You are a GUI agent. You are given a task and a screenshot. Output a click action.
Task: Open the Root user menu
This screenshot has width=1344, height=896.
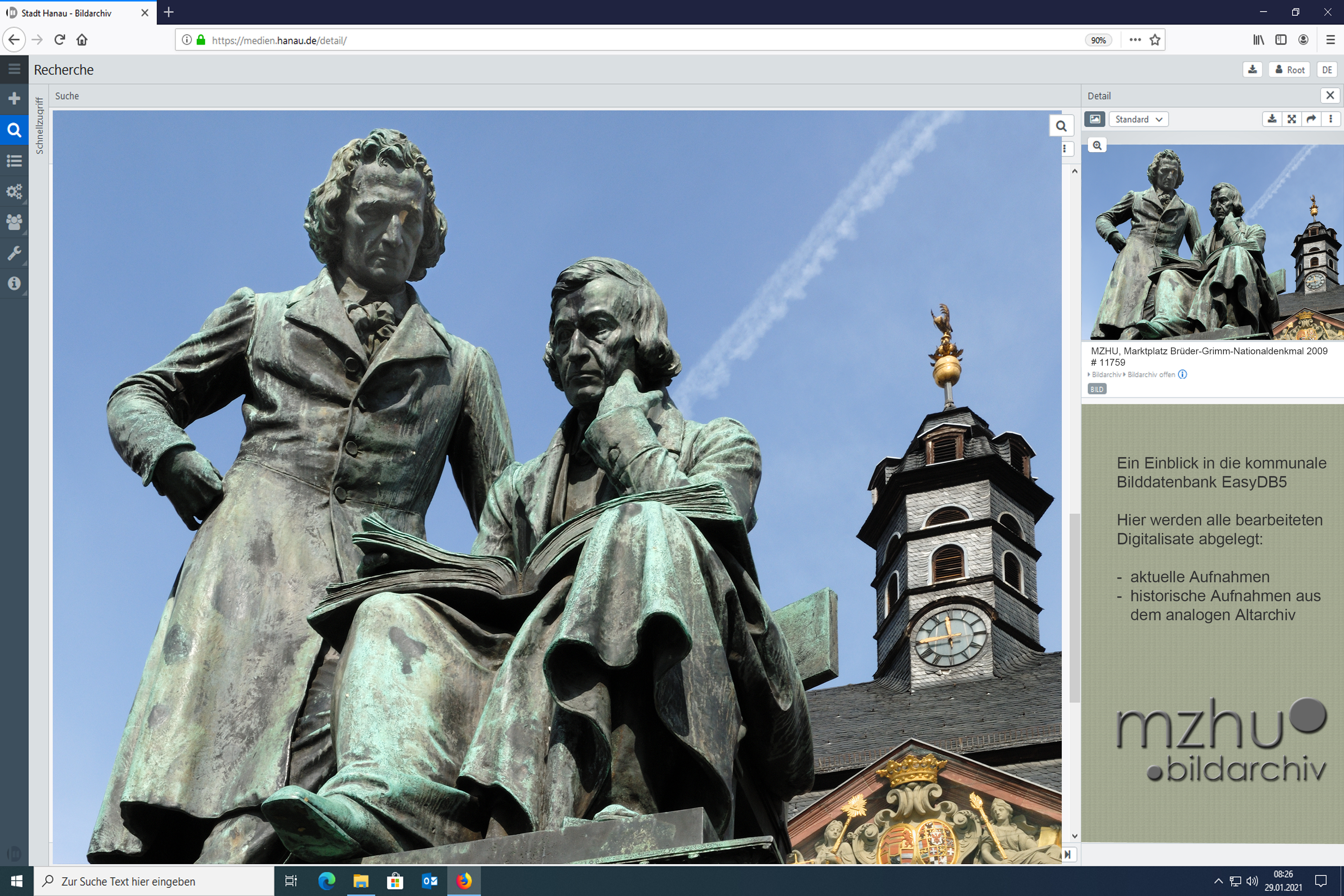pos(1289,70)
